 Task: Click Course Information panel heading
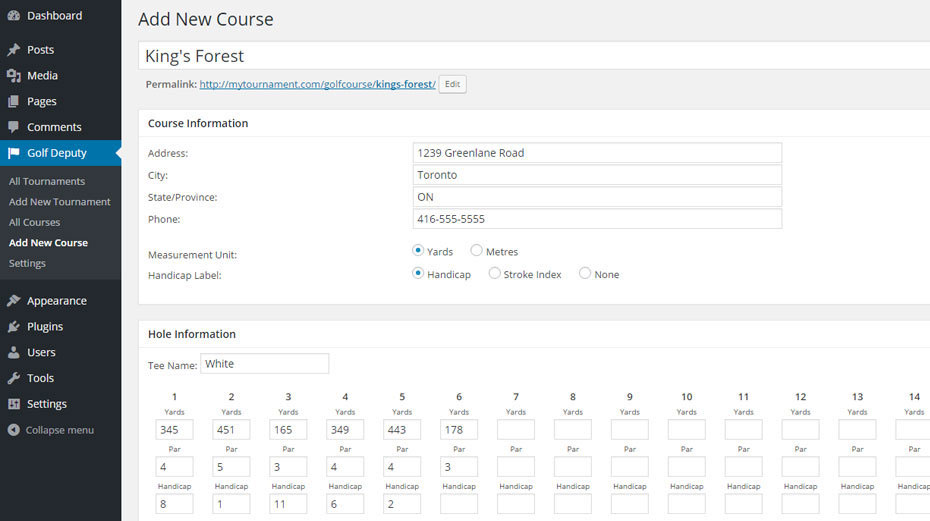click(198, 123)
